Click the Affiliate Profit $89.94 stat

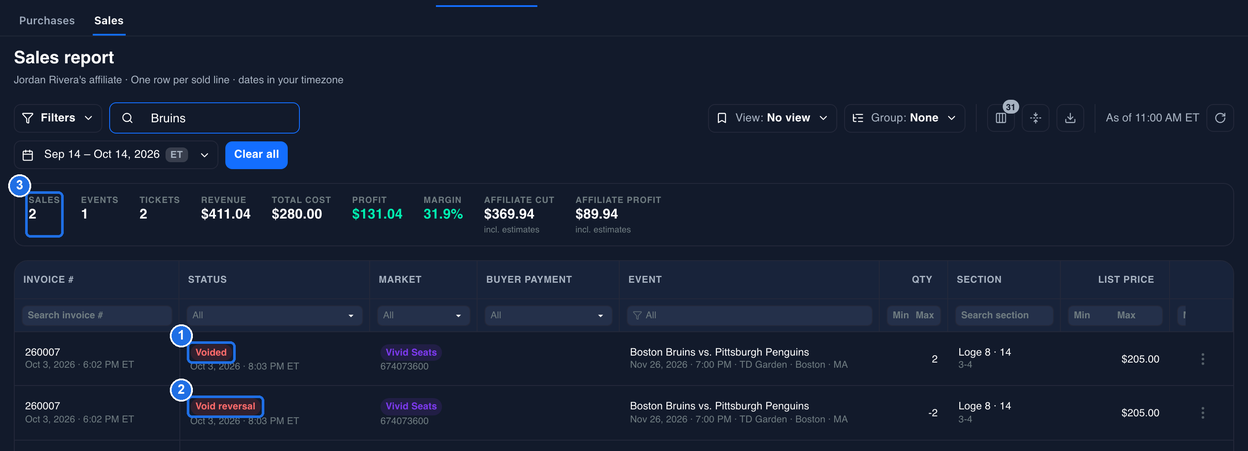[618, 214]
